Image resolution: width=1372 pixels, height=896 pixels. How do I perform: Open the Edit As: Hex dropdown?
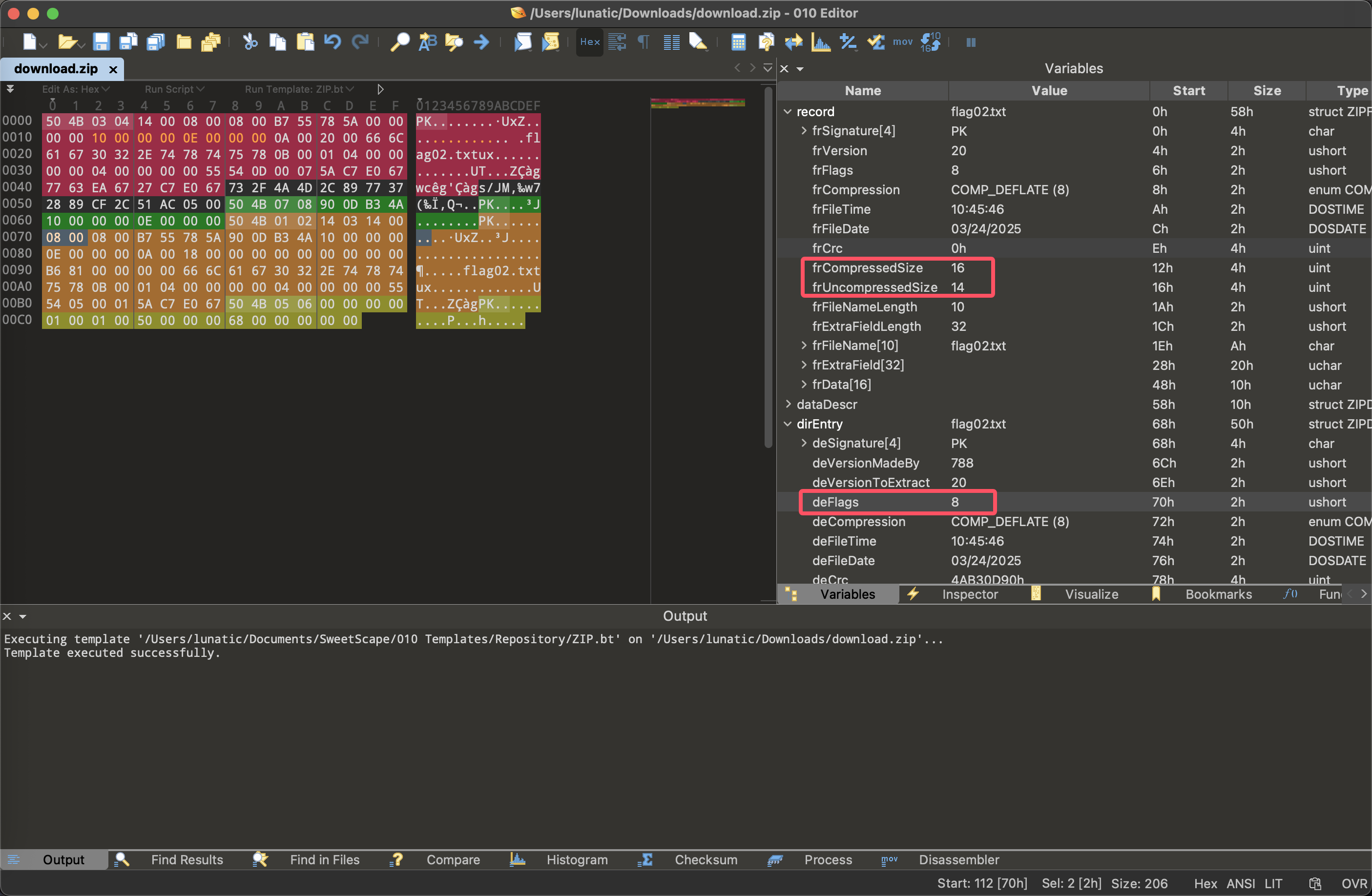point(76,89)
